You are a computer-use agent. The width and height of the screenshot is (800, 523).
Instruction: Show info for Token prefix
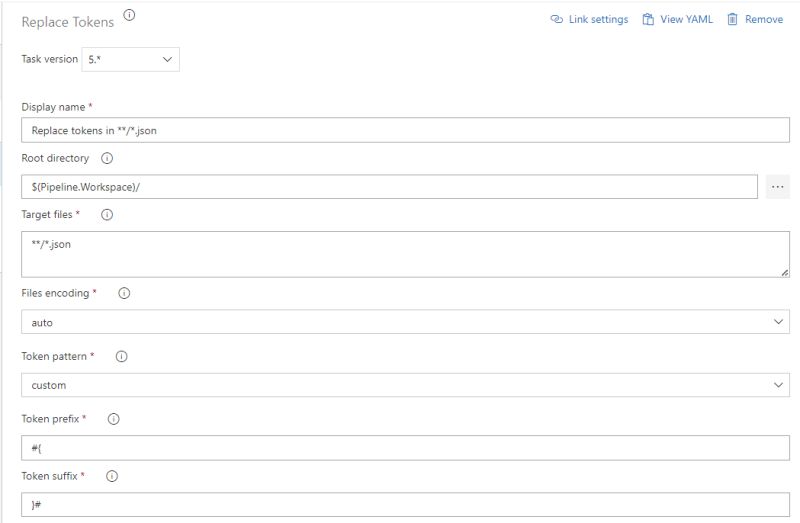(x=113, y=419)
